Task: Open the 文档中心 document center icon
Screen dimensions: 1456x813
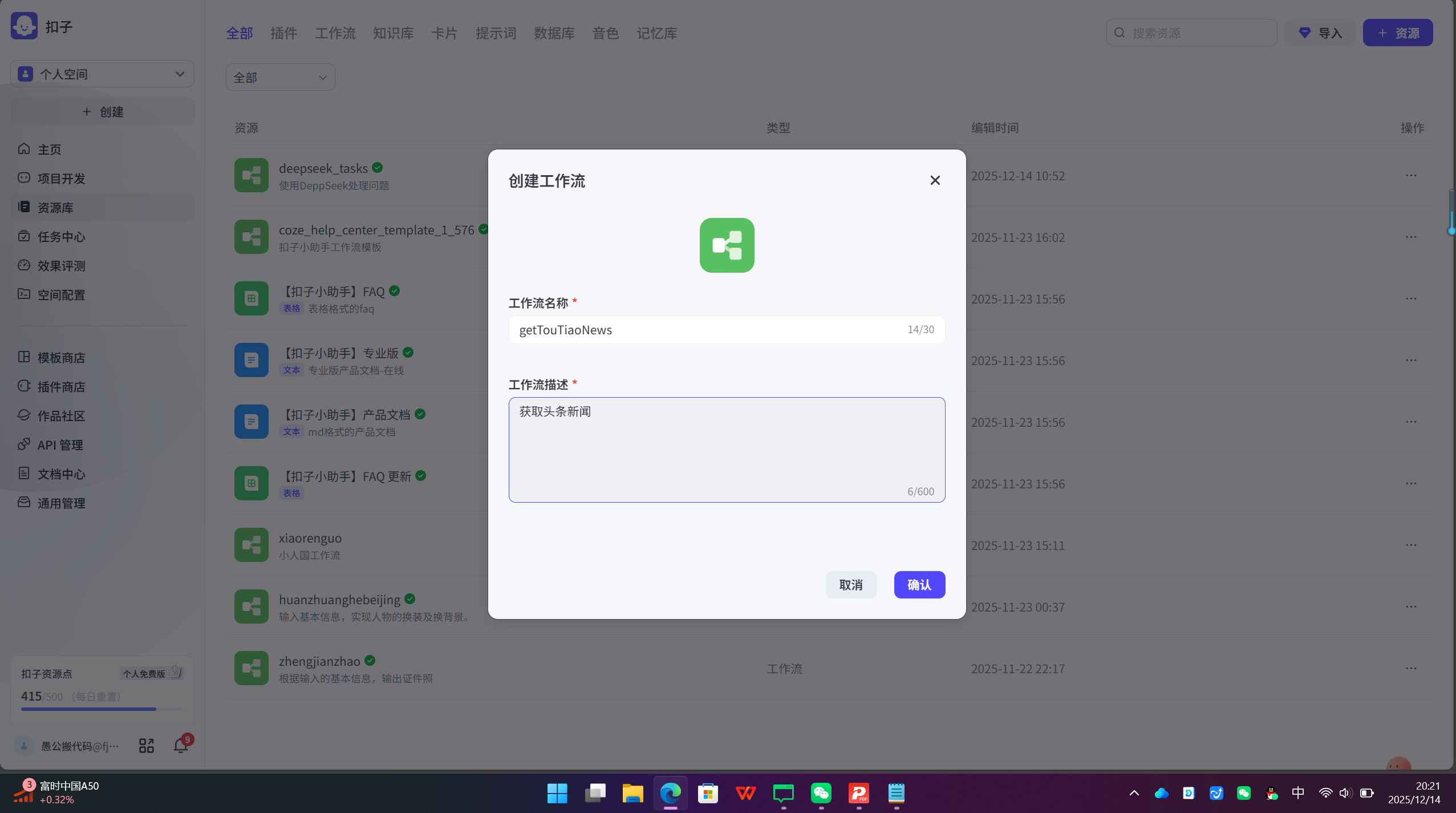Action: [x=24, y=474]
